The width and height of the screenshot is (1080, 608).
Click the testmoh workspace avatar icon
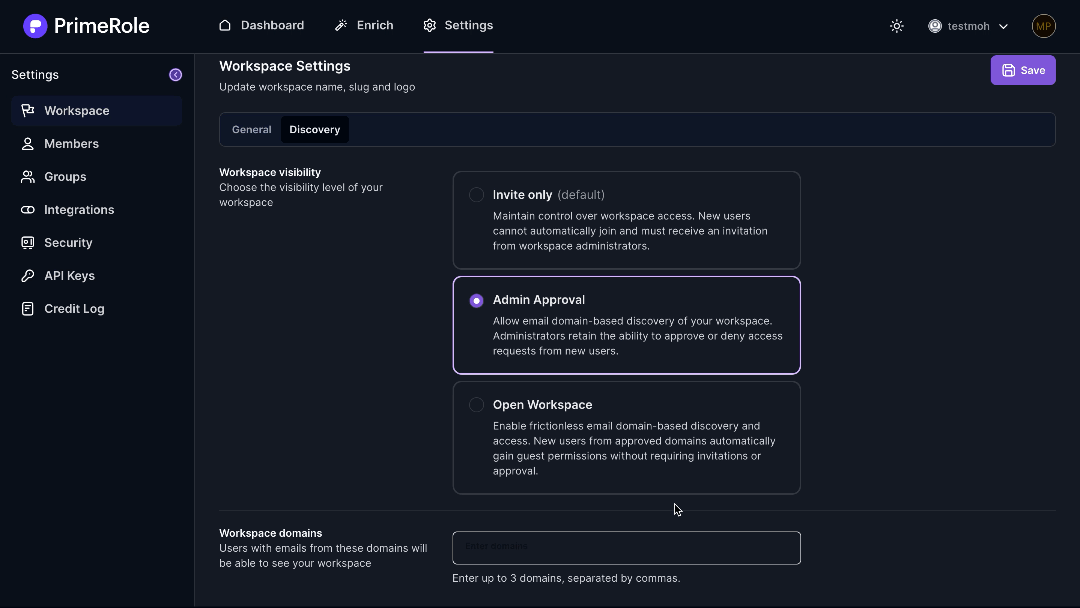point(935,26)
